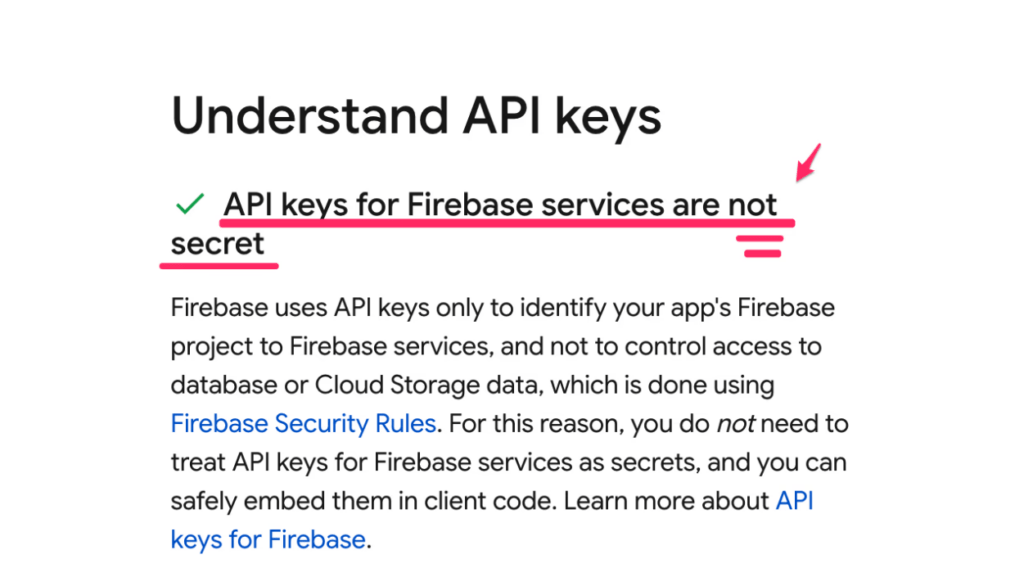Click the green checkmark icon
The width and height of the screenshot is (1024, 586).
click(x=190, y=204)
